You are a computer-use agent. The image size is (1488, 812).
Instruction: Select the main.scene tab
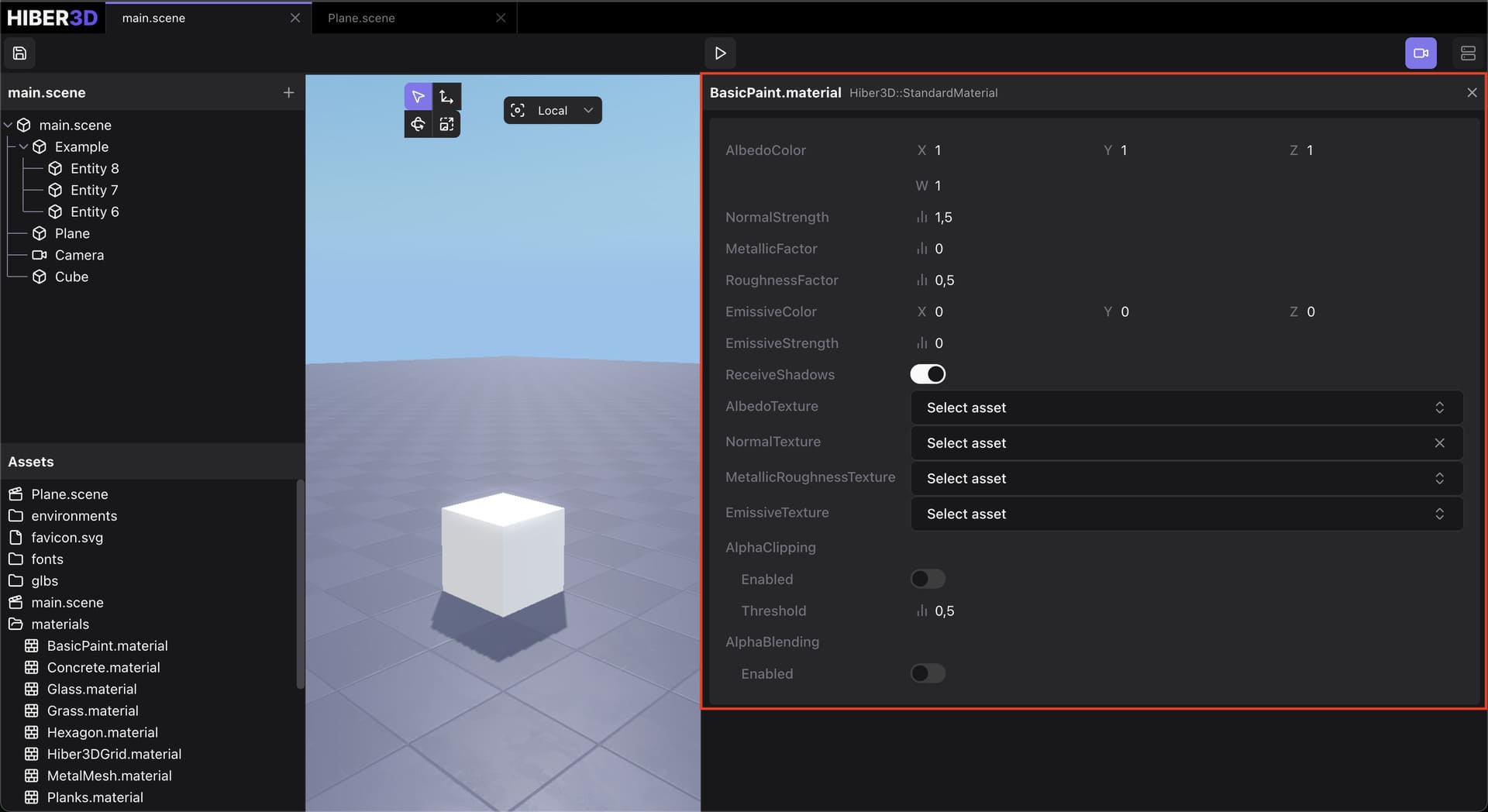pyautogui.click(x=153, y=17)
